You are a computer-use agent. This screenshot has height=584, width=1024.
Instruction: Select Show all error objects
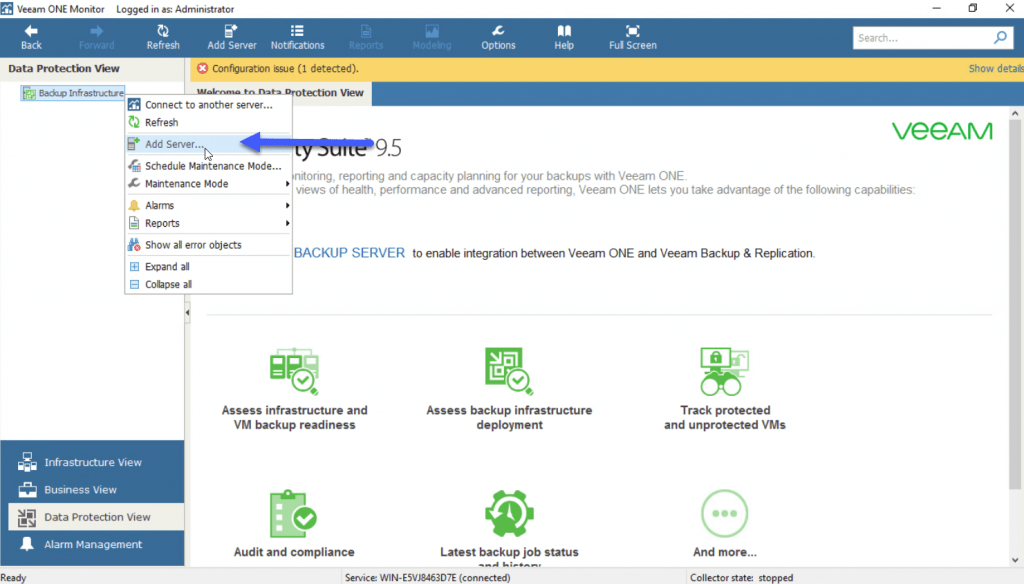click(x=193, y=245)
